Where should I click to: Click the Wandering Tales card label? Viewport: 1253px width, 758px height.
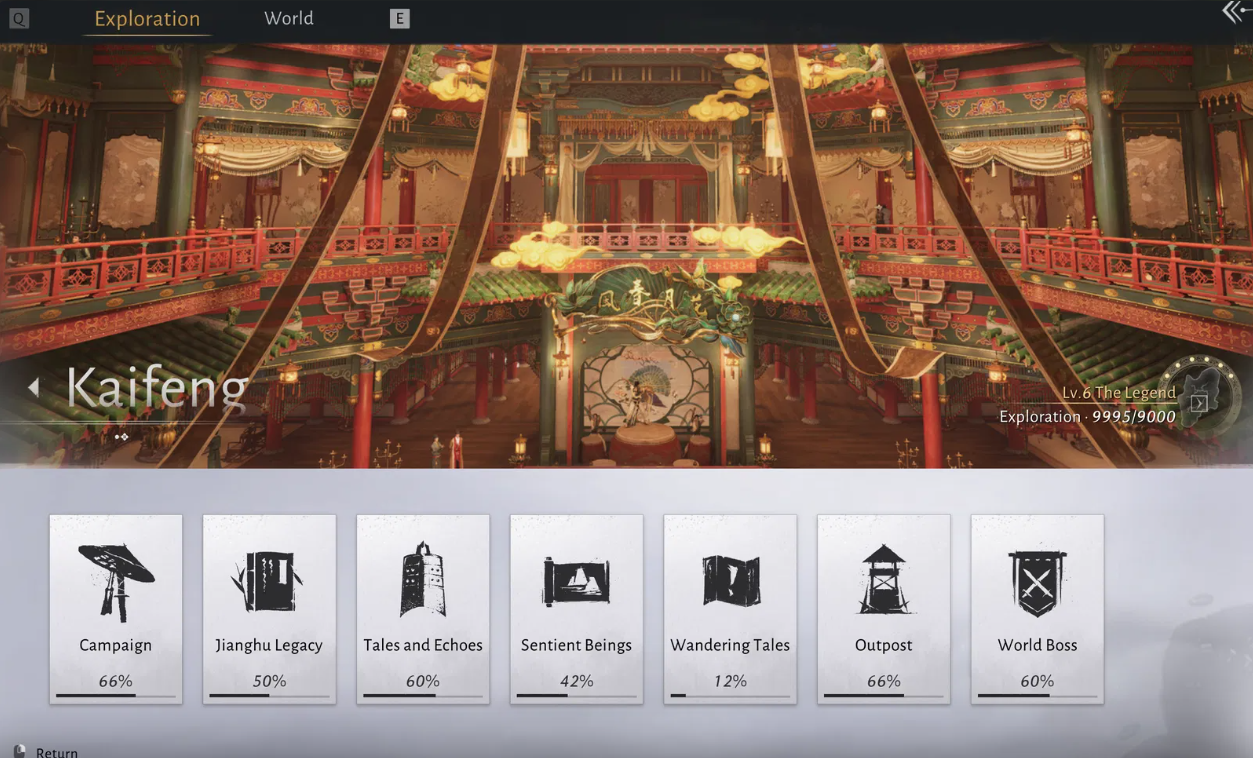pos(730,645)
